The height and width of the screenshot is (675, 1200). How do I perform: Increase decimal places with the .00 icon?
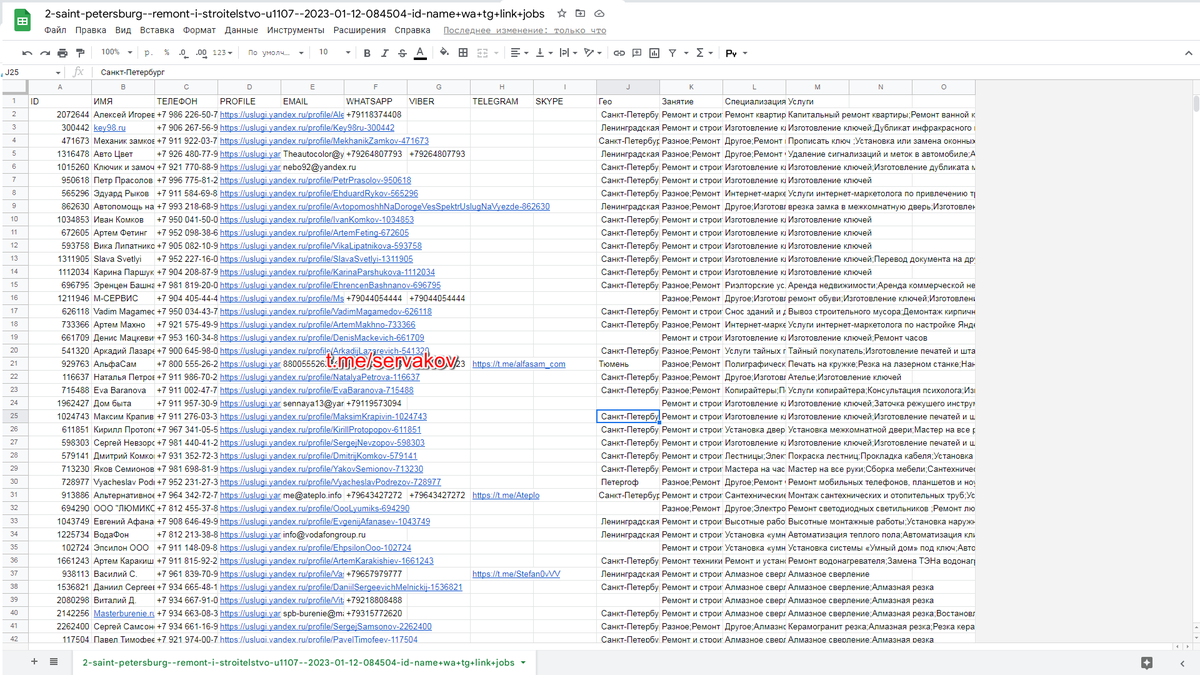pyautogui.click(x=201, y=53)
